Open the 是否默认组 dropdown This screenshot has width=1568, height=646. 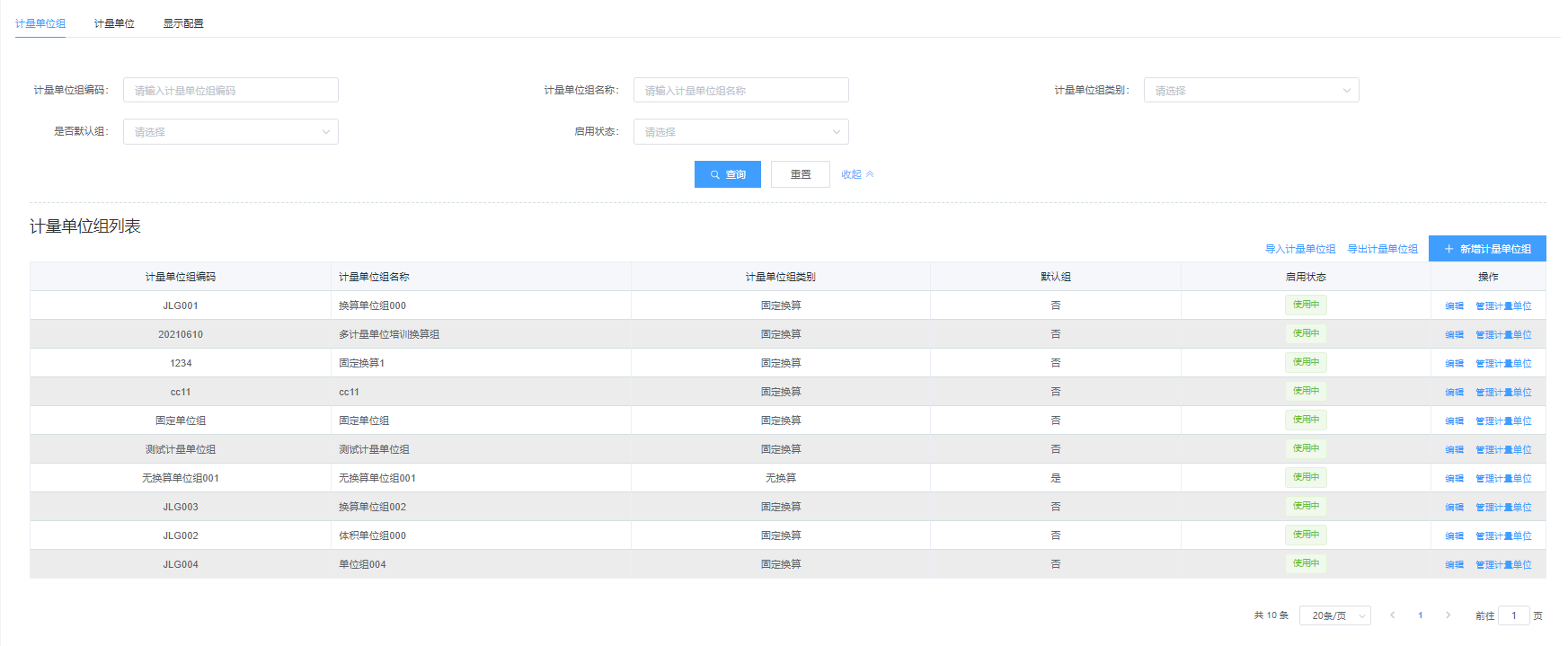click(230, 132)
